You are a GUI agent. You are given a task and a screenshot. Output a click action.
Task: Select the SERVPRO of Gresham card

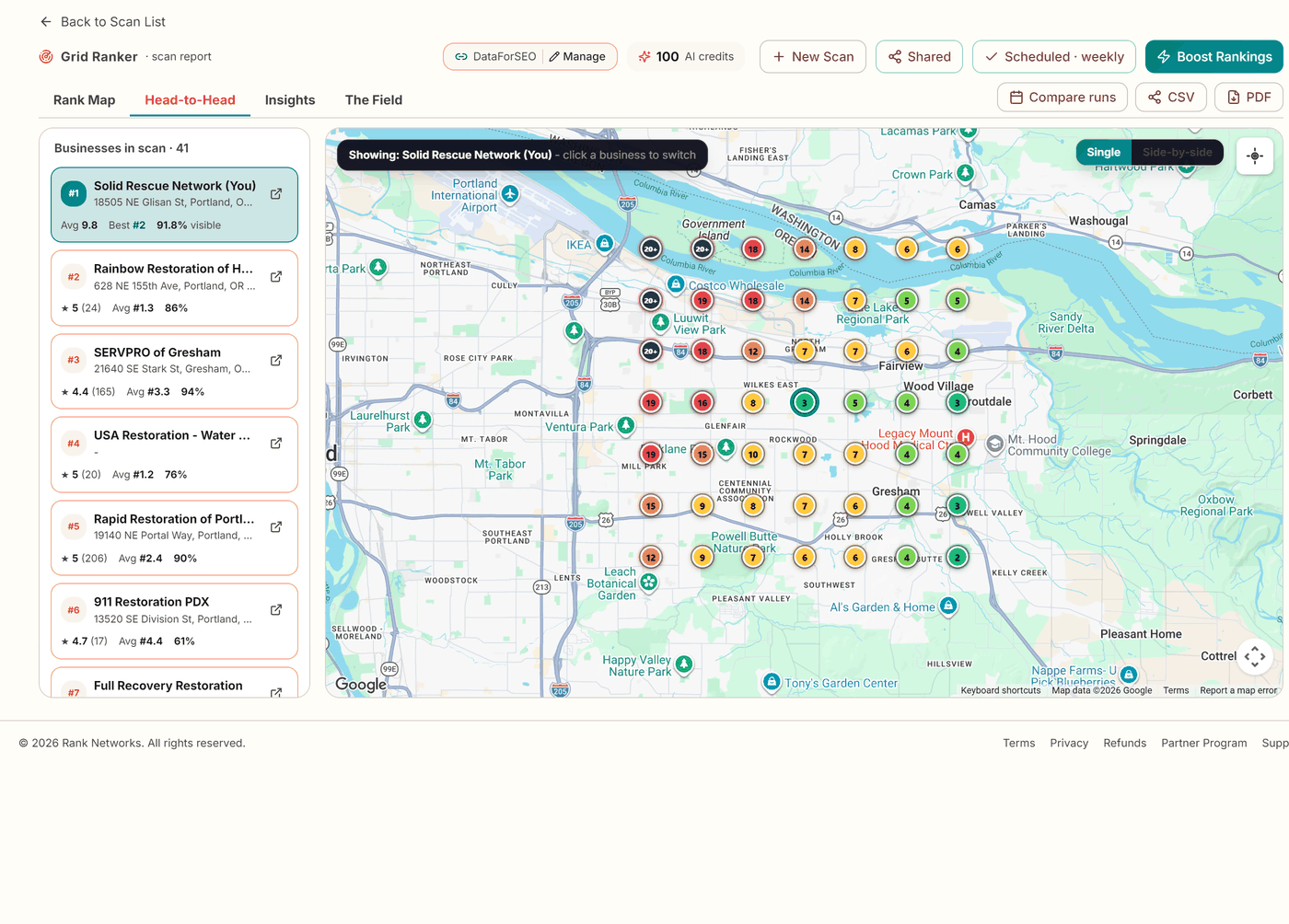(174, 372)
